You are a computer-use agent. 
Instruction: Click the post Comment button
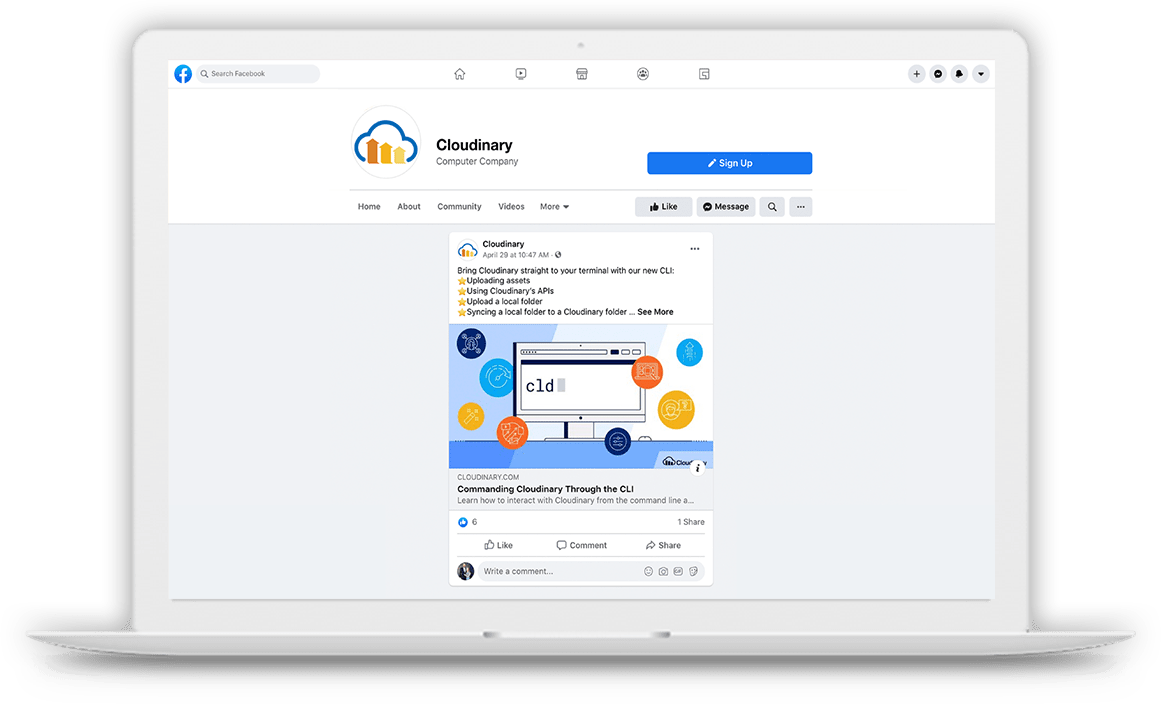click(x=581, y=546)
